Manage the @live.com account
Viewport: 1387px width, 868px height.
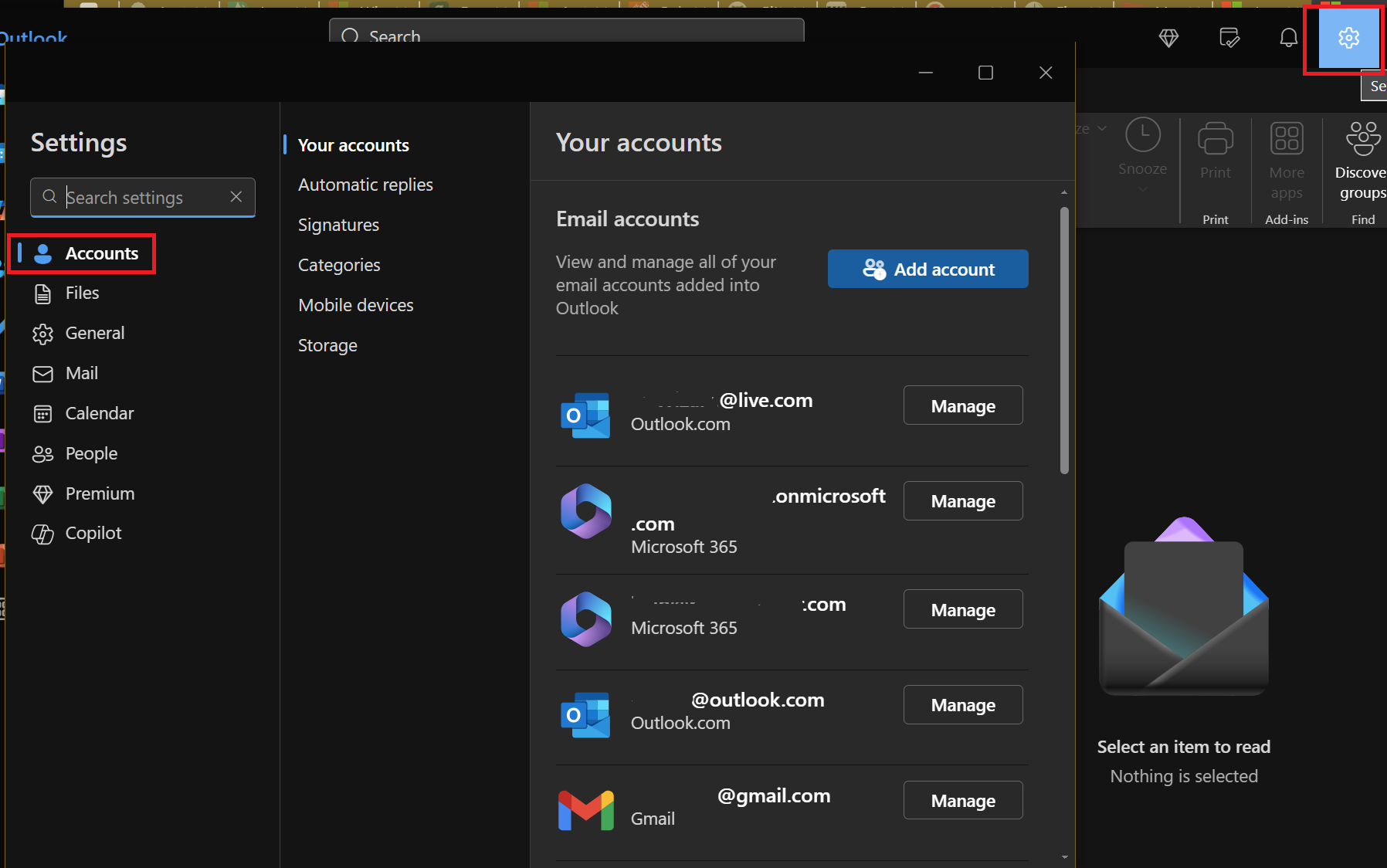click(963, 405)
